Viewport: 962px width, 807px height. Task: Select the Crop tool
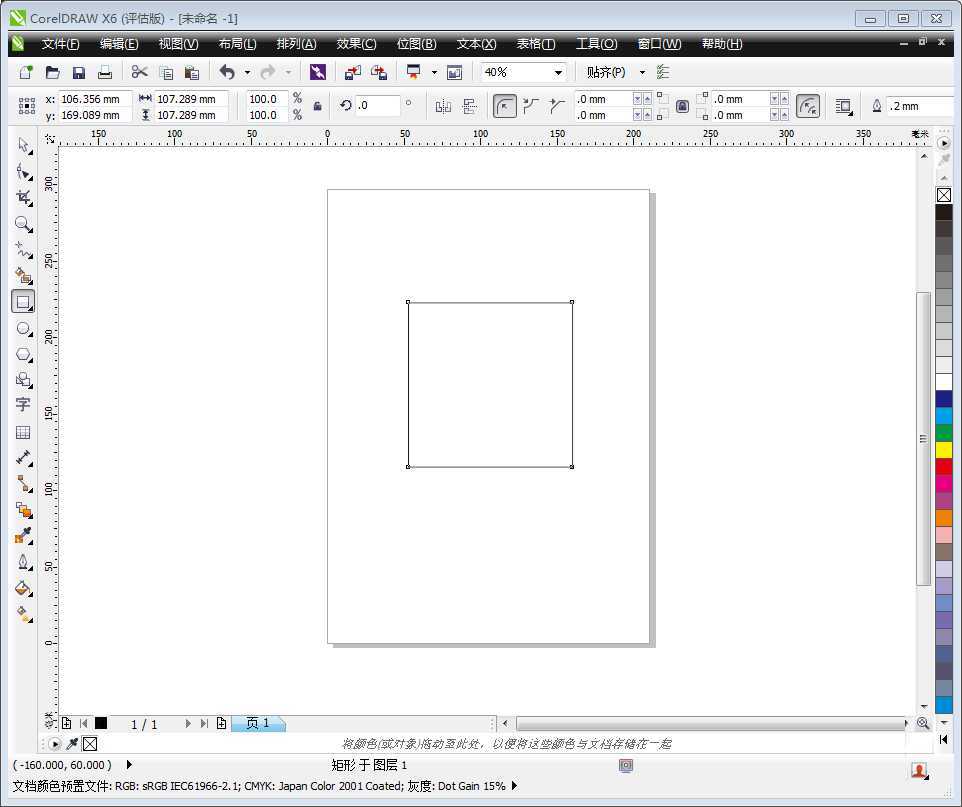coord(23,198)
